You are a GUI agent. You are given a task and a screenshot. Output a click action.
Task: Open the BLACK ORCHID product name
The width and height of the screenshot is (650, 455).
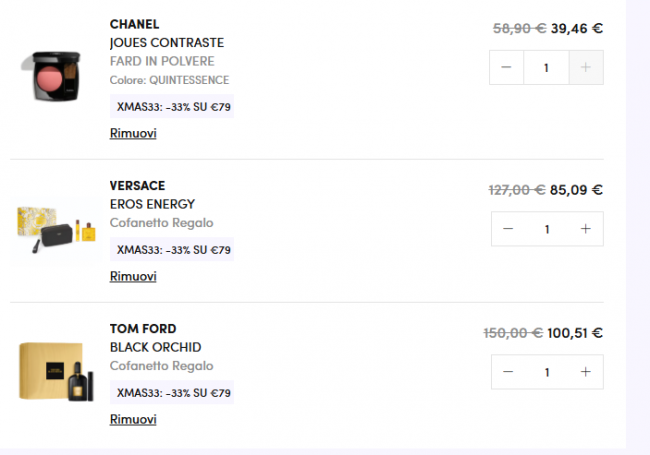coord(155,347)
